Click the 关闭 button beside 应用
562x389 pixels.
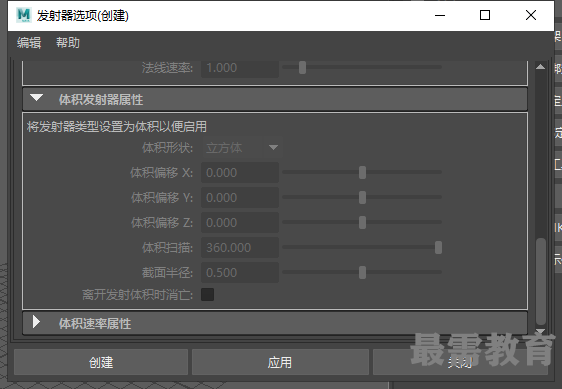click(460, 362)
